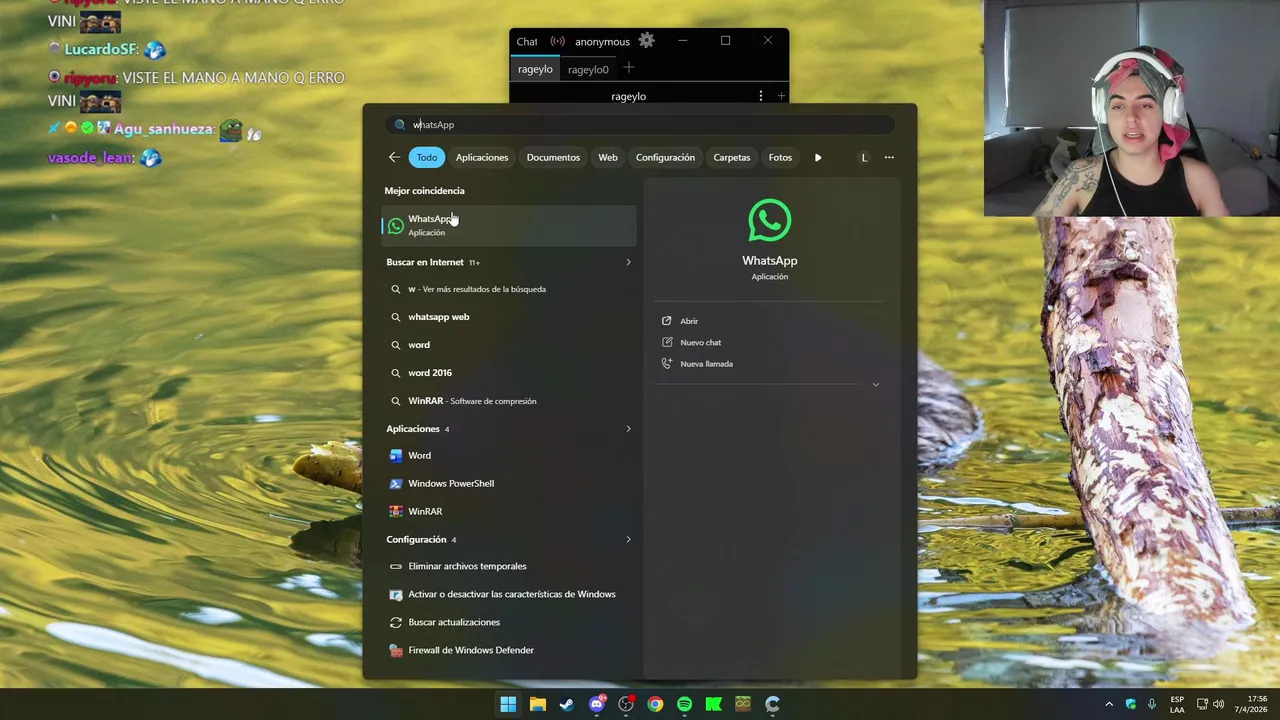Expand more WhatsApp actions chevron
1280x720 pixels.
[876, 385]
